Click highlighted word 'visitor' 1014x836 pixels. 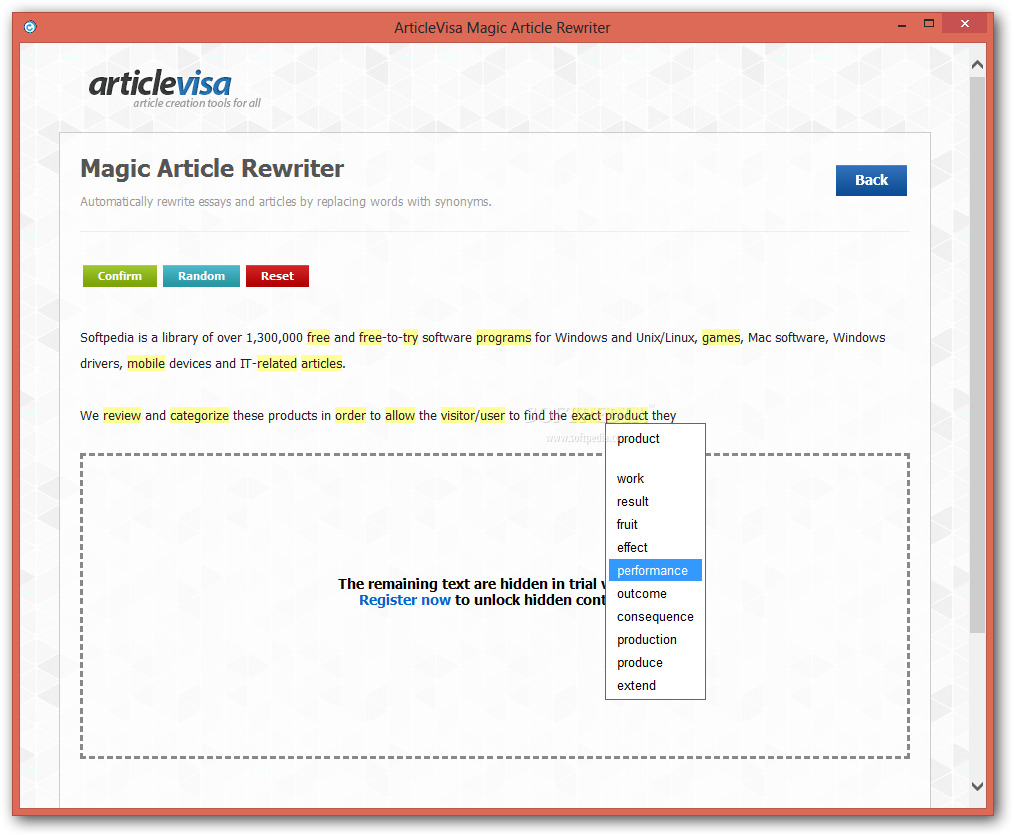458,415
